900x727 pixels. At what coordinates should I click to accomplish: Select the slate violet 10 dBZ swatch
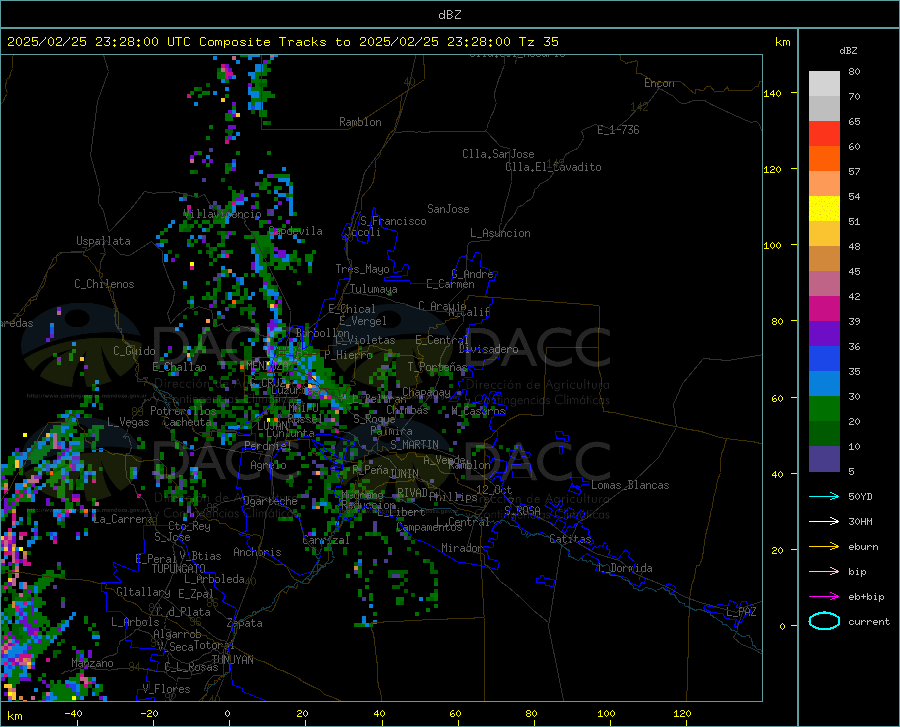coord(824,459)
